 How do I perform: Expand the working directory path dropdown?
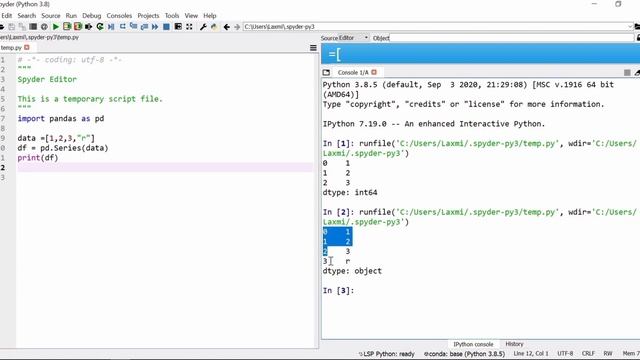click(631, 27)
